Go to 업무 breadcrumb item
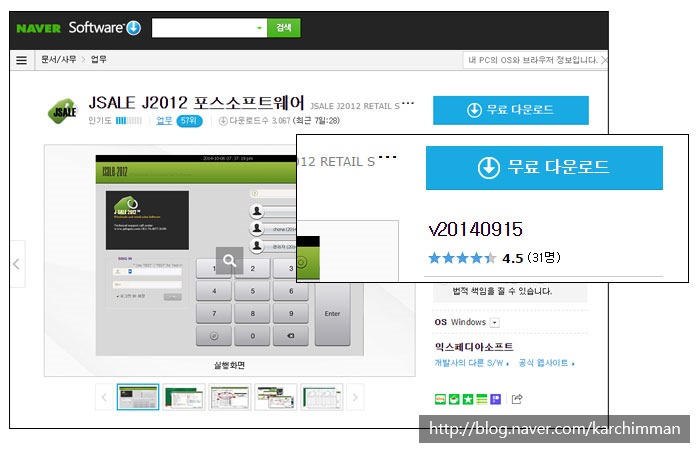 98,59
